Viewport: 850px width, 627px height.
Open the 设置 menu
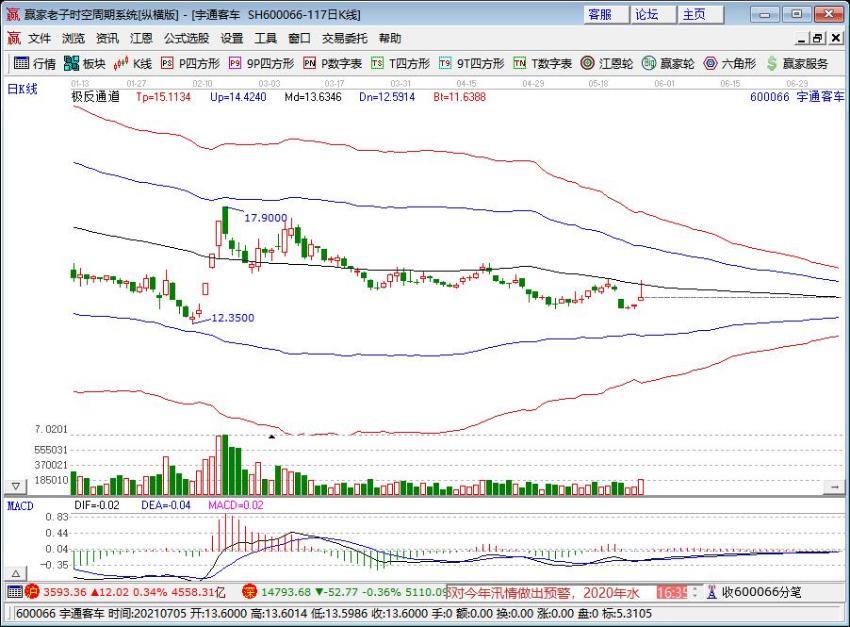pyautogui.click(x=232, y=38)
